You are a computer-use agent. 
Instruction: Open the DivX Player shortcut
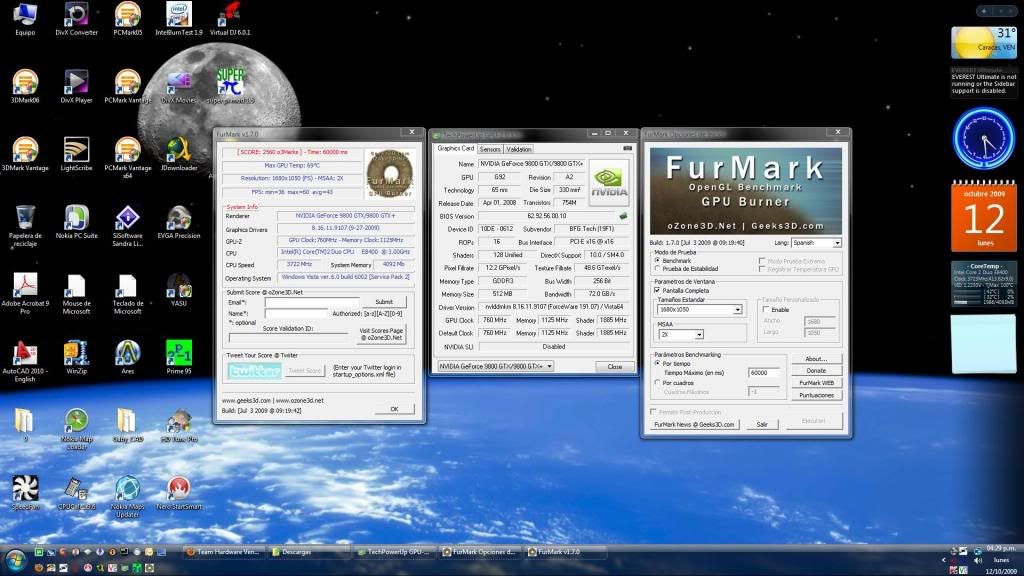click(76, 87)
